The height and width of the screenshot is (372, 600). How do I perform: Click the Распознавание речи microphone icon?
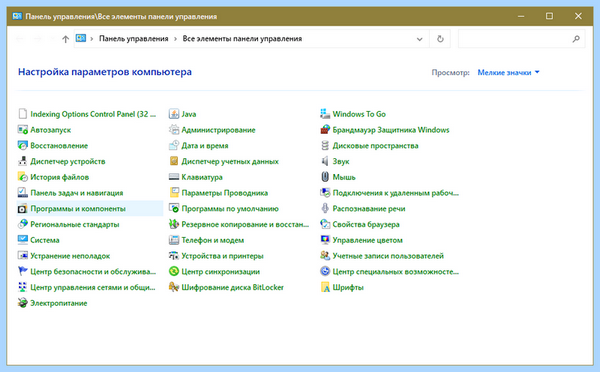325,209
